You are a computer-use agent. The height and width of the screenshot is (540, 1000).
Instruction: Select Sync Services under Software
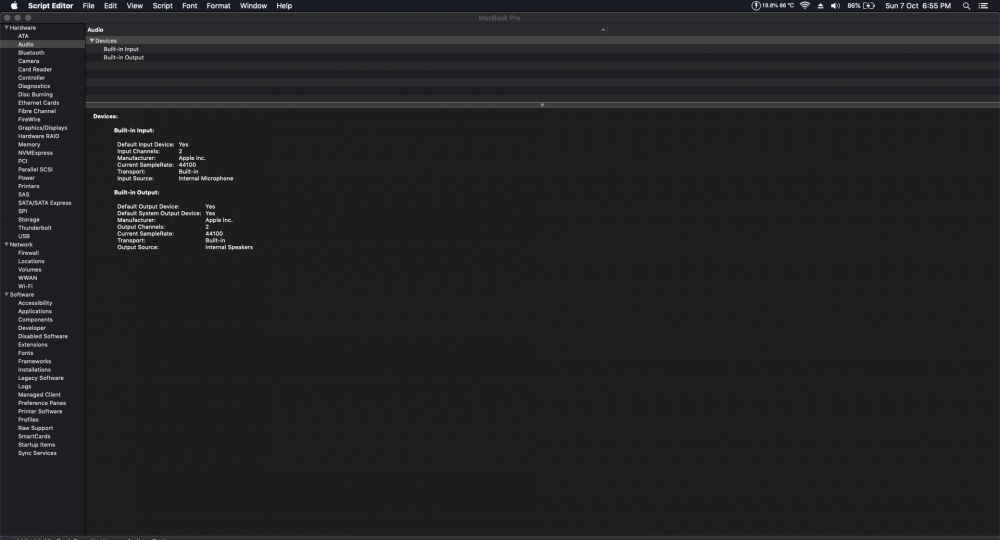pyautogui.click(x=37, y=453)
